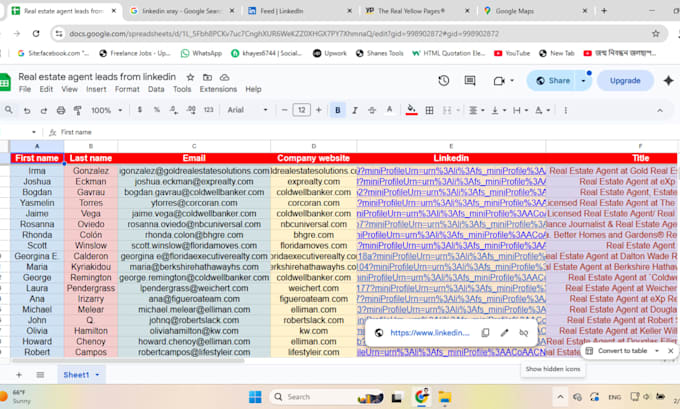680x409 pixels.
Task: Click the Upgrade button
Action: tap(625, 81)
